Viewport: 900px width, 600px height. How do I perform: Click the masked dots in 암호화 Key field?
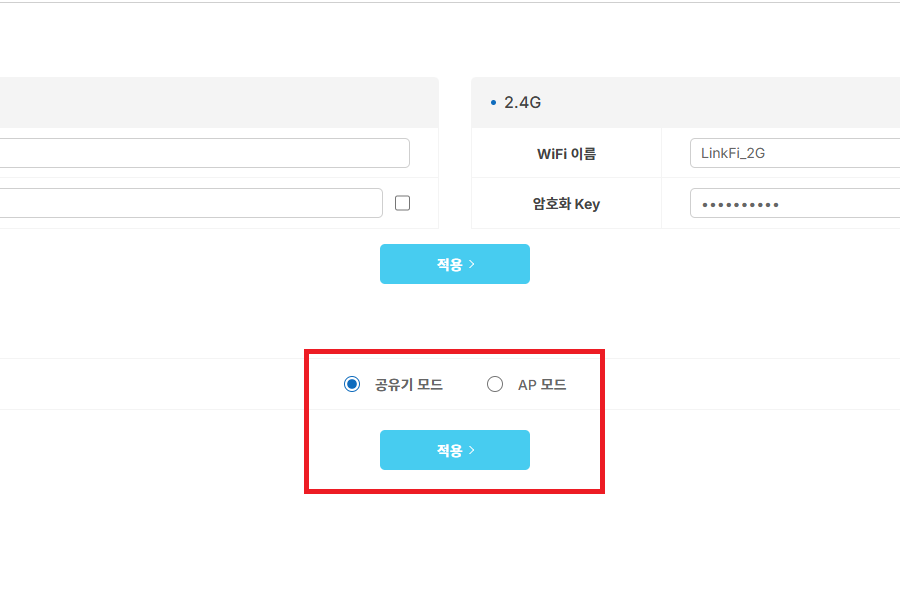(x=740, y=205)
